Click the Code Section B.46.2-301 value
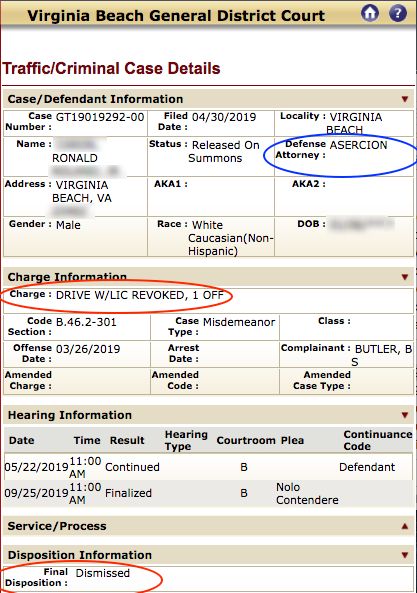This screenshot has height=593, width=417. (86, 322)
